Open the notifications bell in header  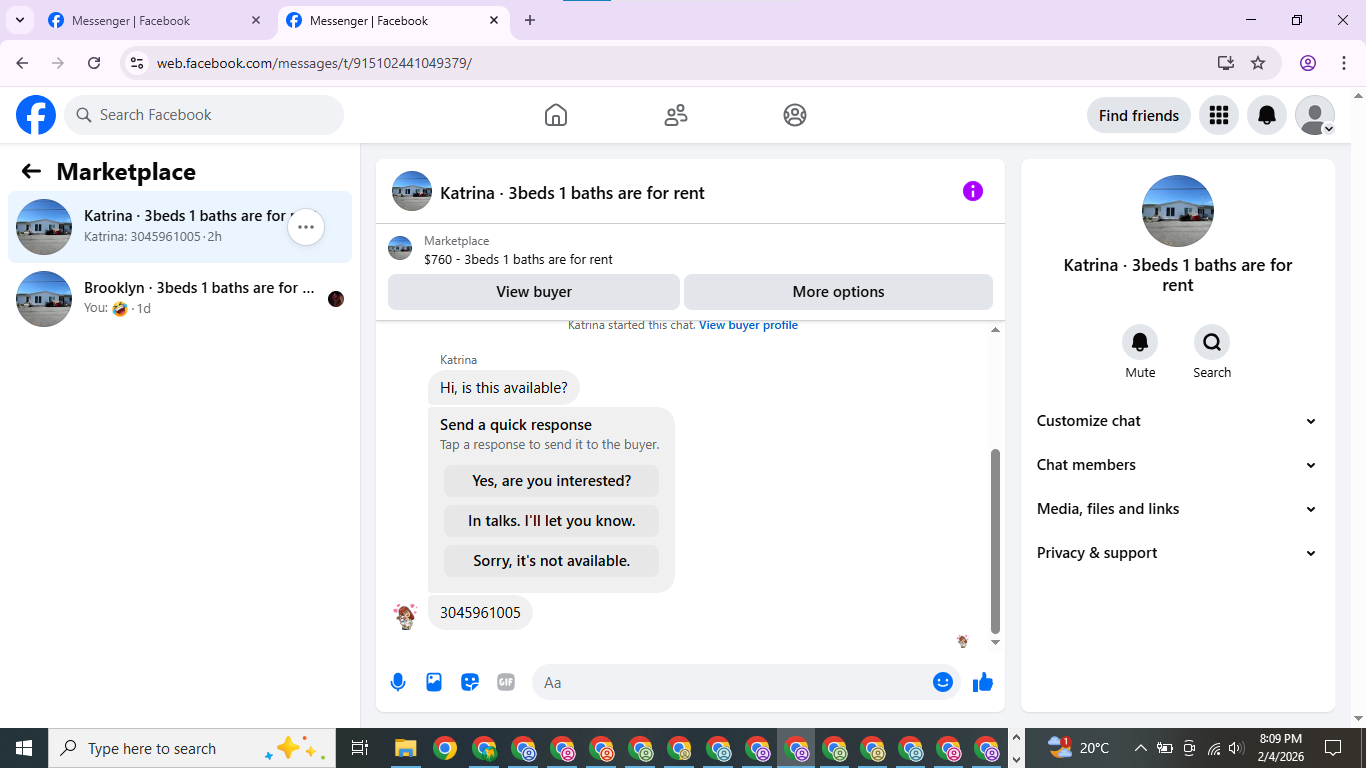(x=1267, y=115)
